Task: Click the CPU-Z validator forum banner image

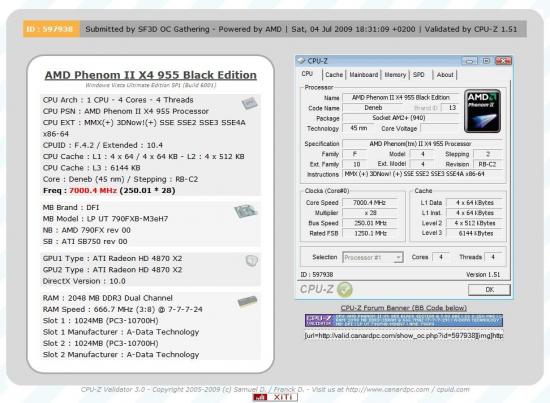Action: 404,321
